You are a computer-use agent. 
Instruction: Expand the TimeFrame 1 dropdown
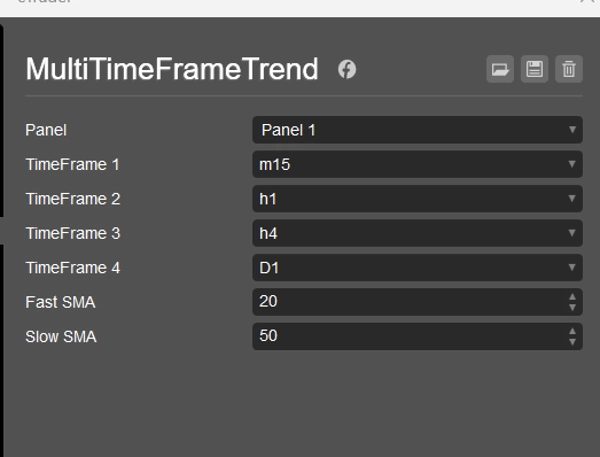pos(417,164)
